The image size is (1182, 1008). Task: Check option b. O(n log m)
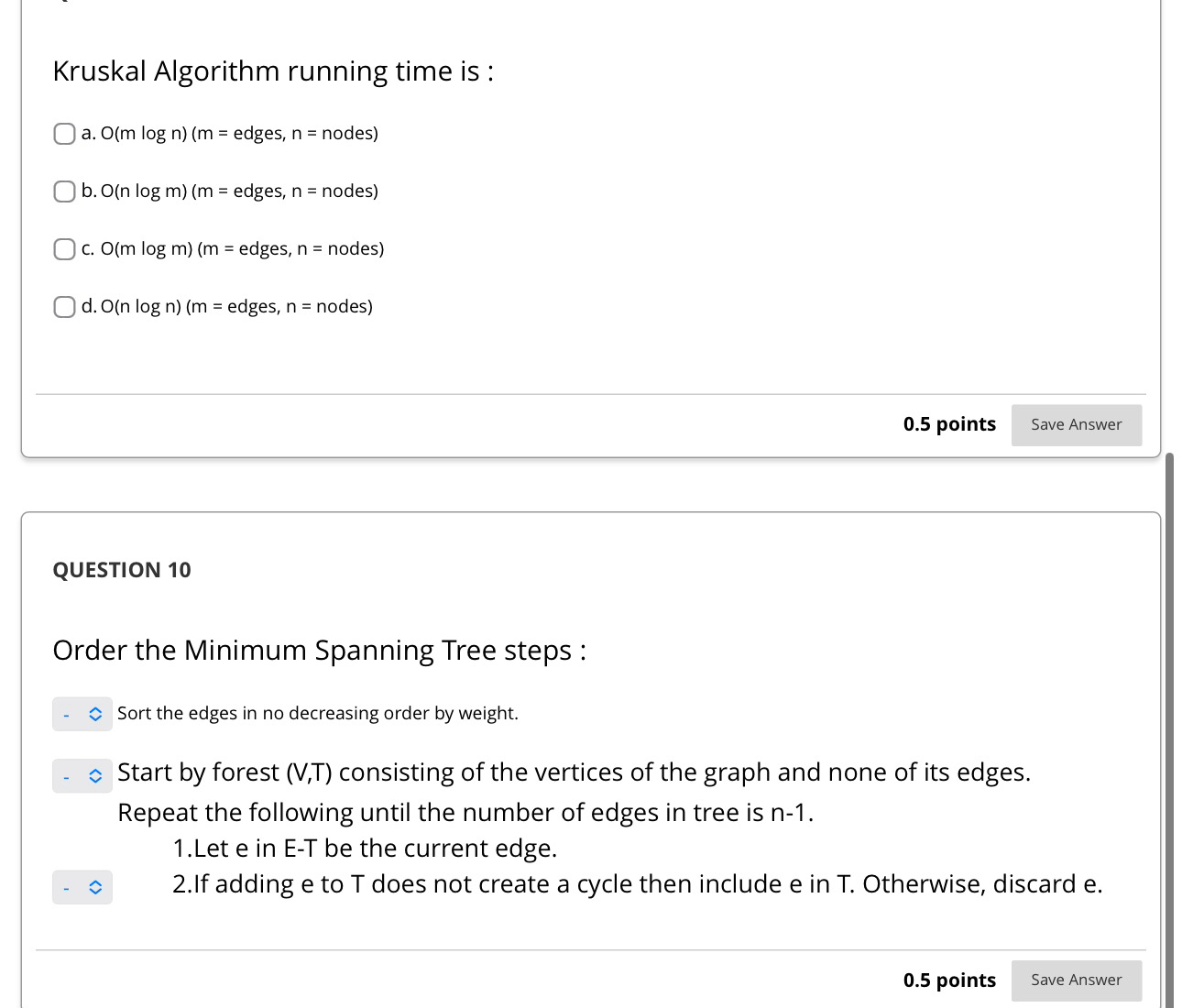click(x=64, y=192)
